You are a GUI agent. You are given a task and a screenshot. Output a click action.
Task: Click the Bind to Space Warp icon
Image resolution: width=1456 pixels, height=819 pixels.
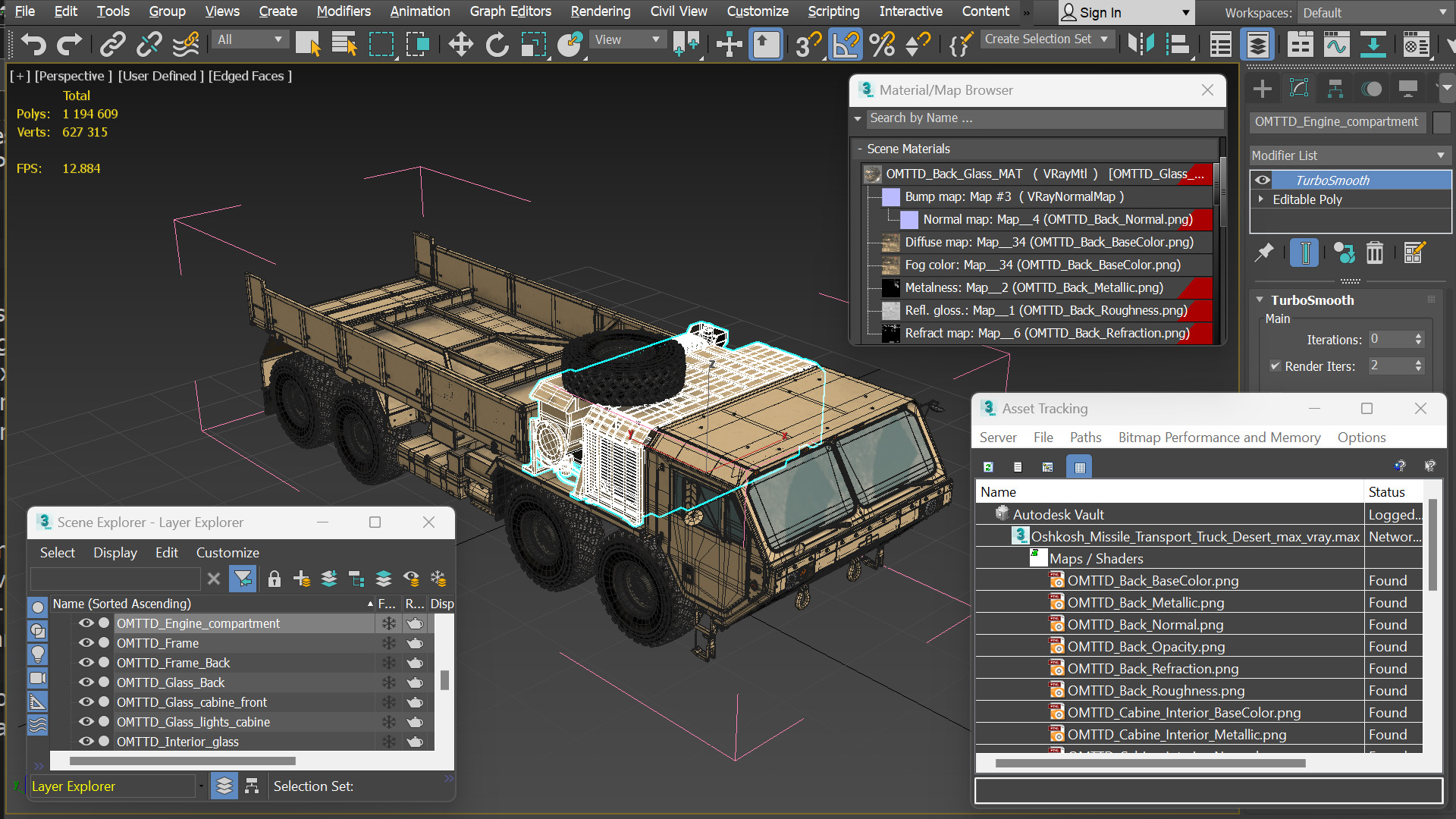point(186,45)
